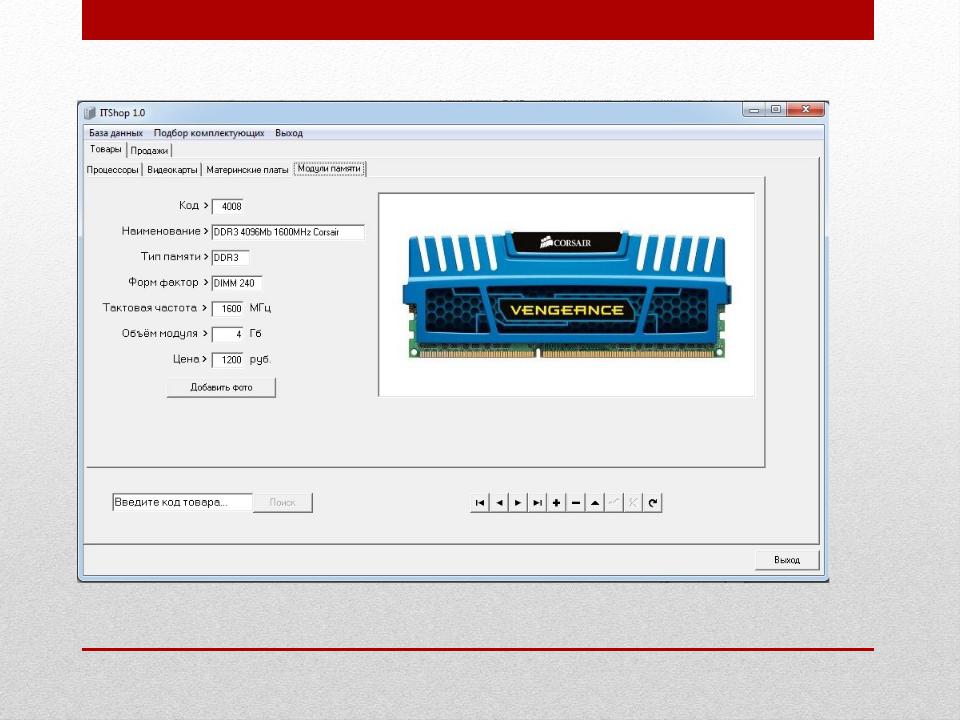Insert new record with plus button
Viewport: 960px width, 720px height.
tap(556, 503)
